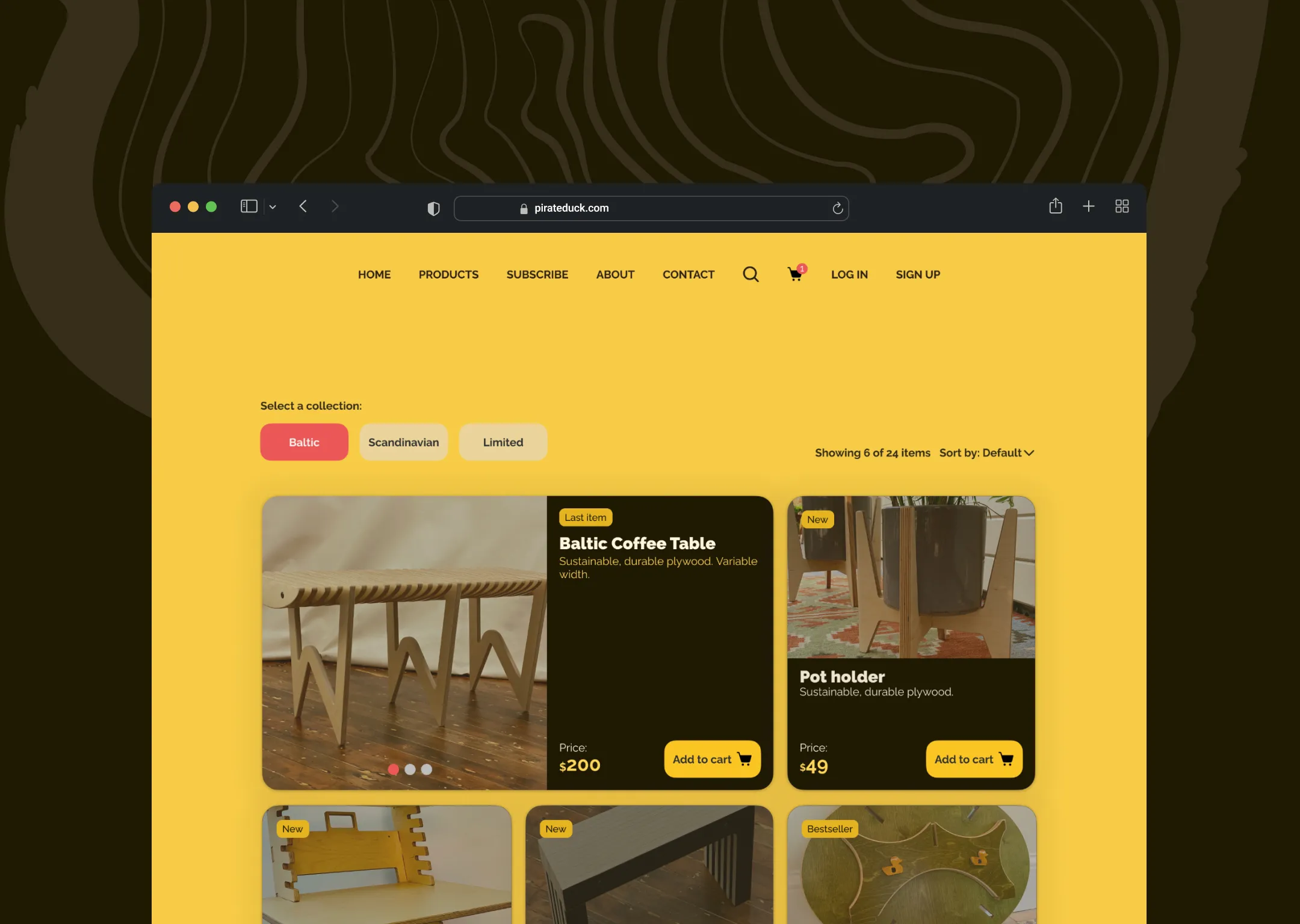This screenshot has width=1300, height=924.
Task: Open the PRODUCTS menu item
Action: [x=448, y=274]
